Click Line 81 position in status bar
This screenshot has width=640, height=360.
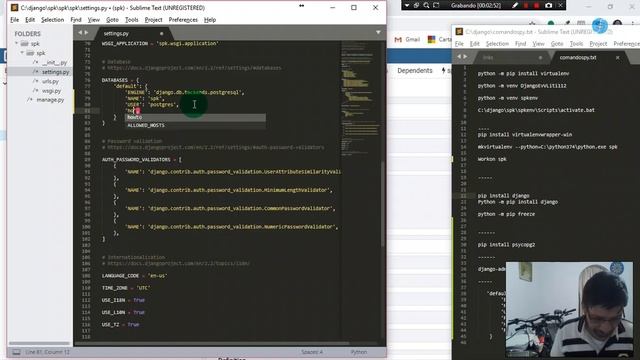(x=47, y=352)
